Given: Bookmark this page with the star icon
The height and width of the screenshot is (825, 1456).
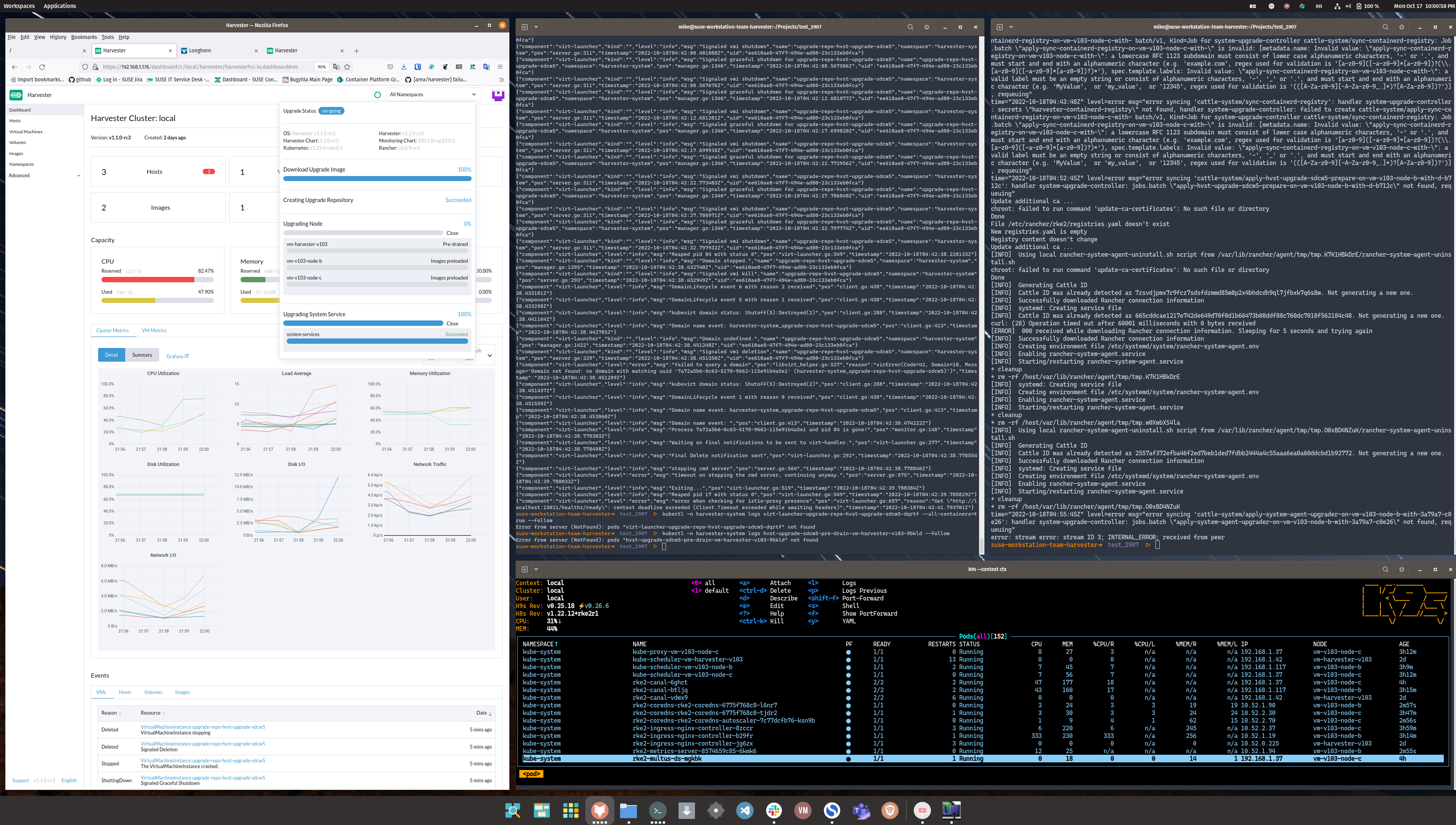Looking at the screenshot, I should pos(347,67).
